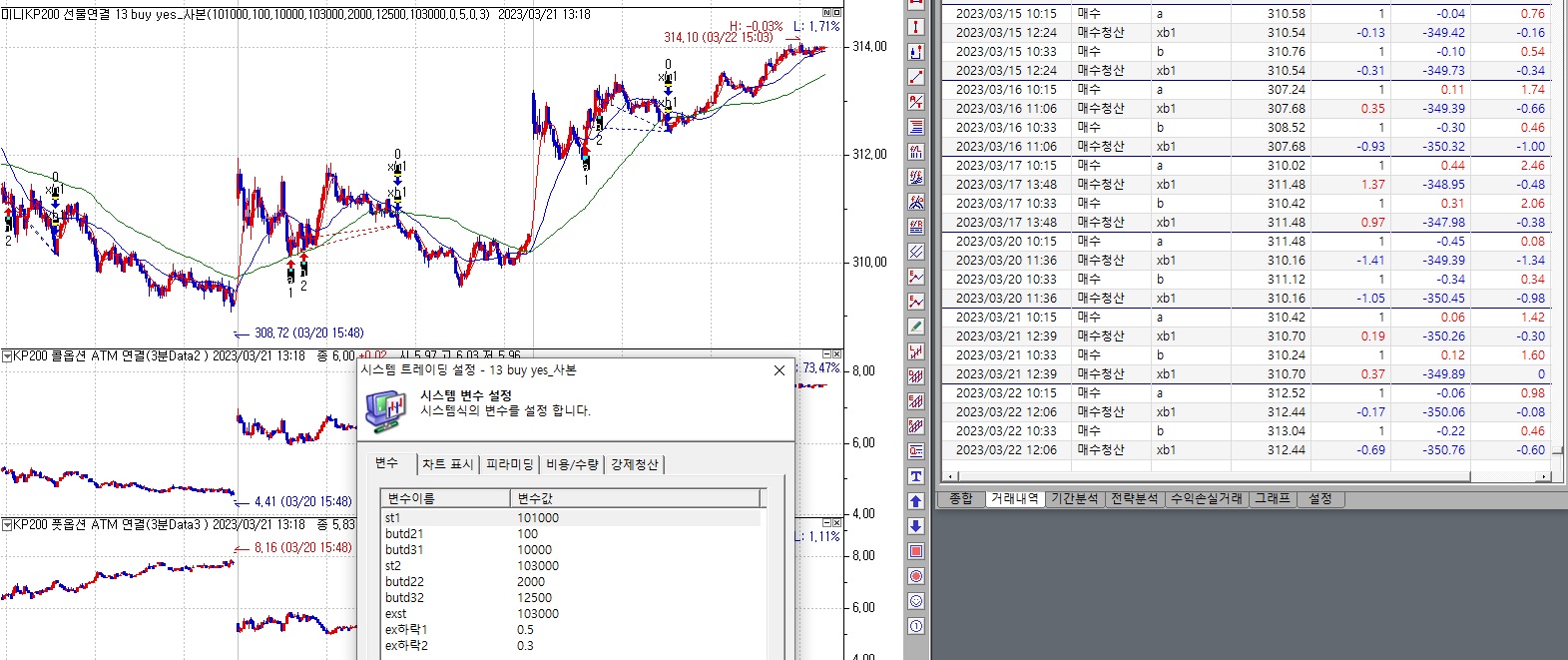Select the trend line drawing tool
The width and height of the screenshot is (1568, 660).
click(916, 77)
